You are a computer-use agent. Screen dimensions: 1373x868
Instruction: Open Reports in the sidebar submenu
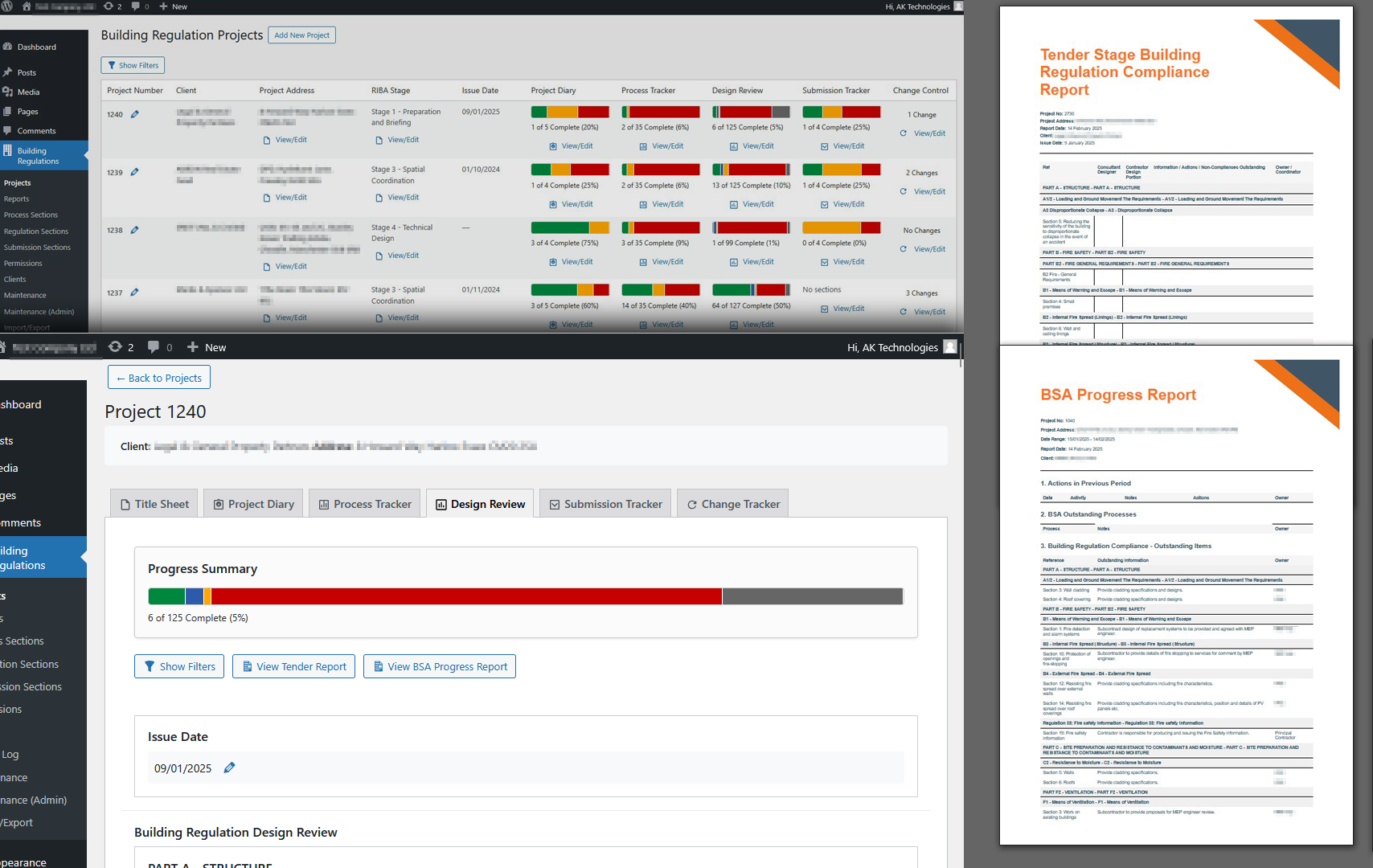pyautogui.click(x=16, y=199)
